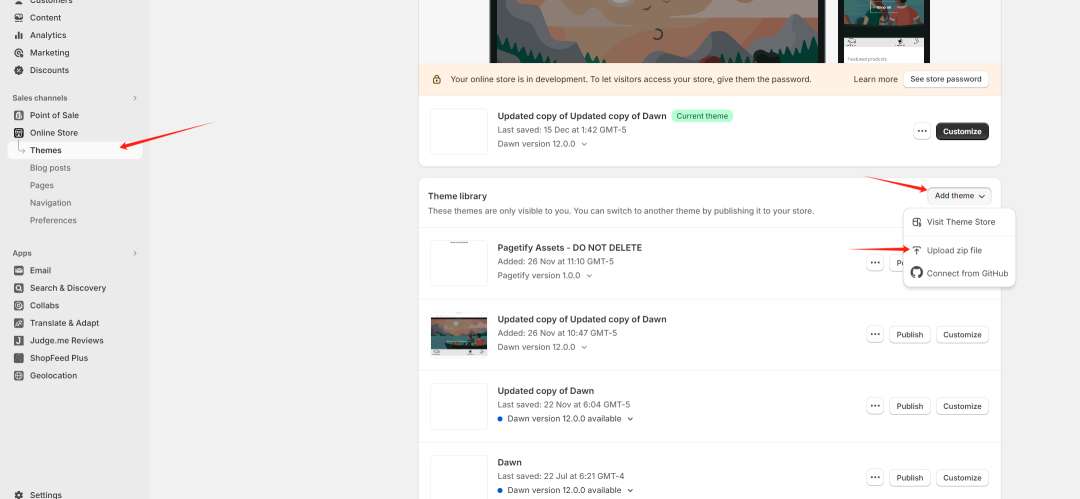Image resolution: width=1080 pixels, height=499 pixels.
Task: Click thumbnail of second Updated copy theme
Action: pyautogui.click(x=459, y=335)
